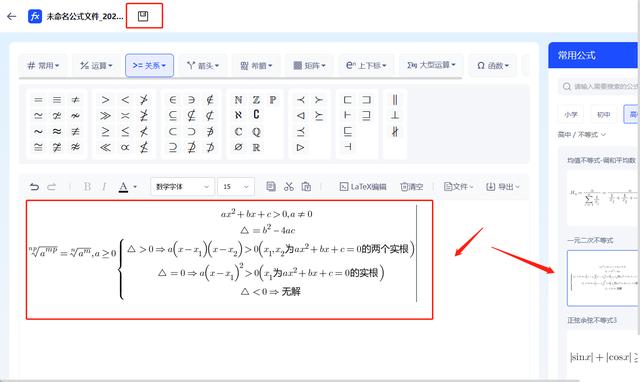Insert the less-or-equal ≤ symbol

pos(125,131)
